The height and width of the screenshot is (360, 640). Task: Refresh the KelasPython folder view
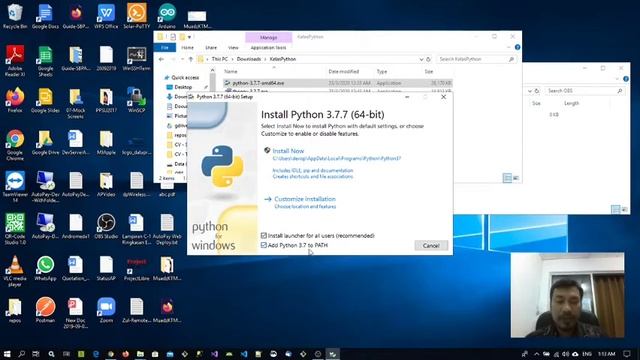[429, 59]
